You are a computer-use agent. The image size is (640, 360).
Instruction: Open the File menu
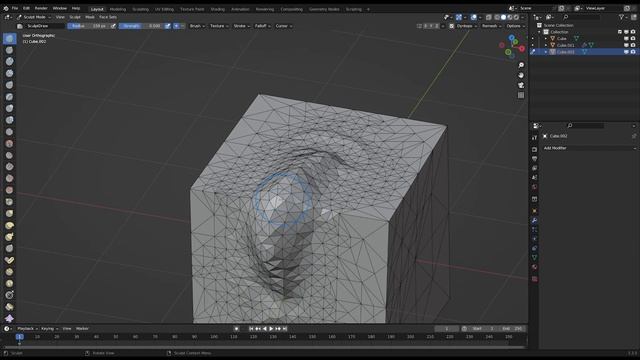15,8
